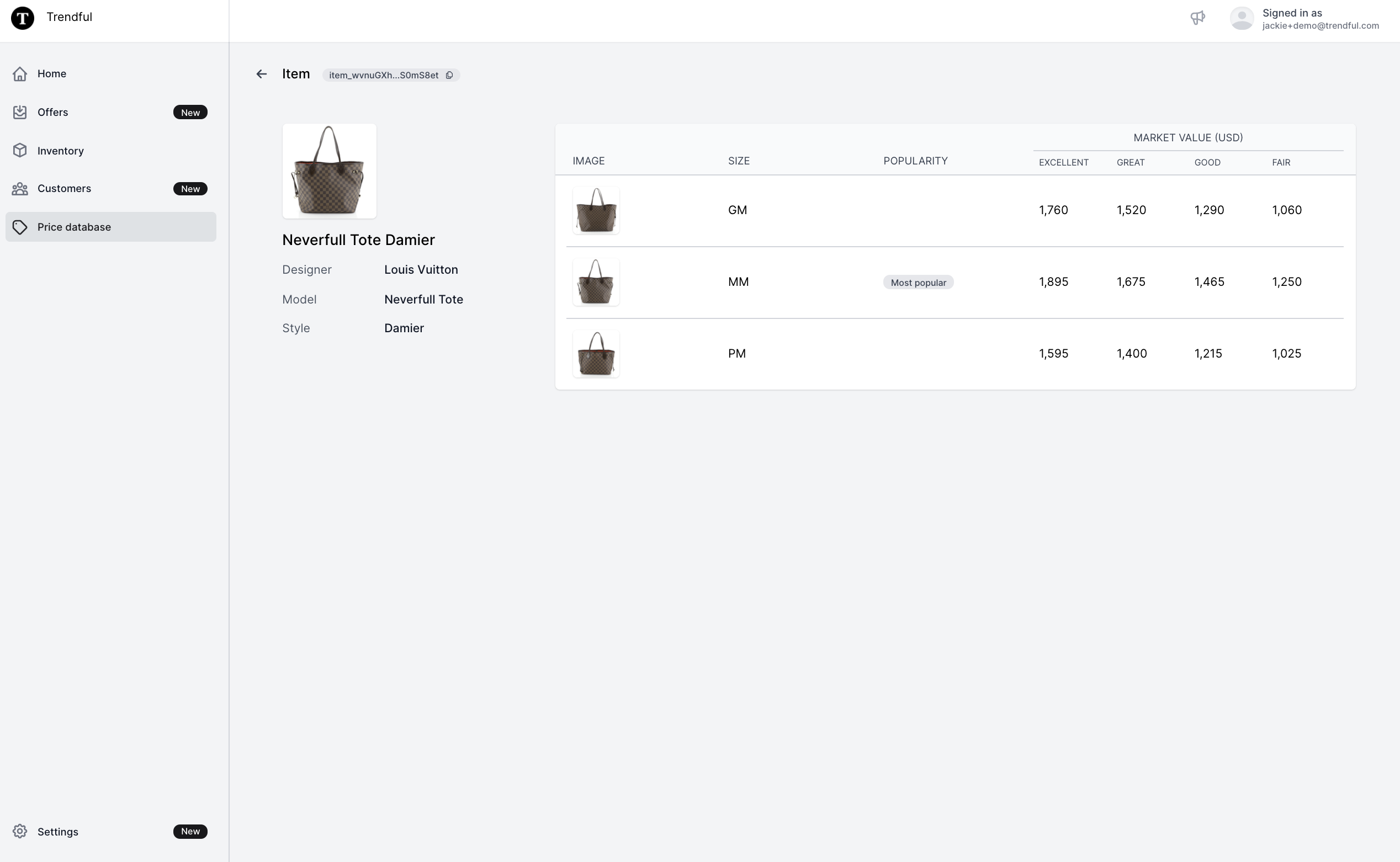1400x862 pixels.
Task: Click the 1,290 good value
Action: (1209, 210)
